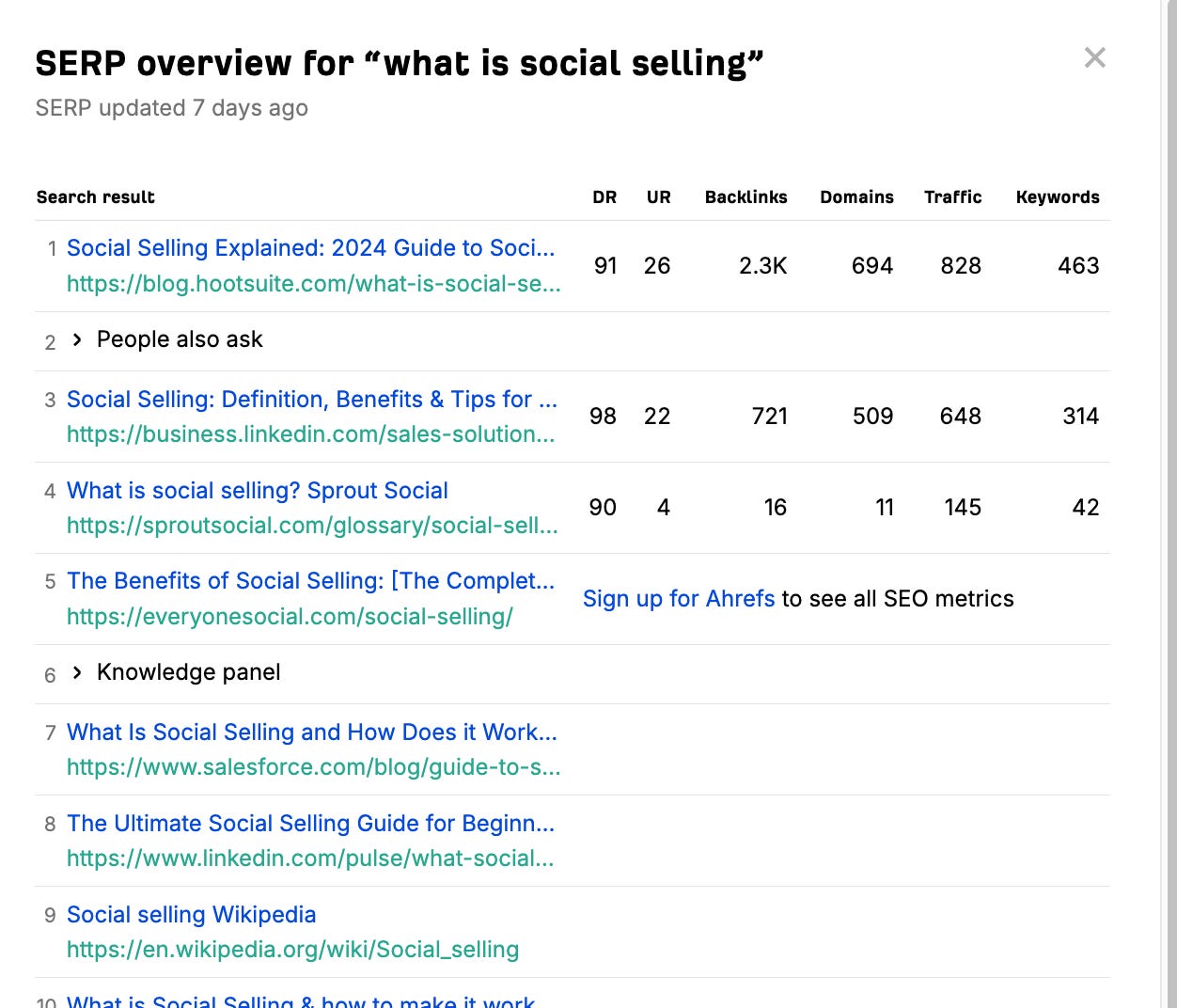Click the Keywords column header

click(x=1058, y=197)
